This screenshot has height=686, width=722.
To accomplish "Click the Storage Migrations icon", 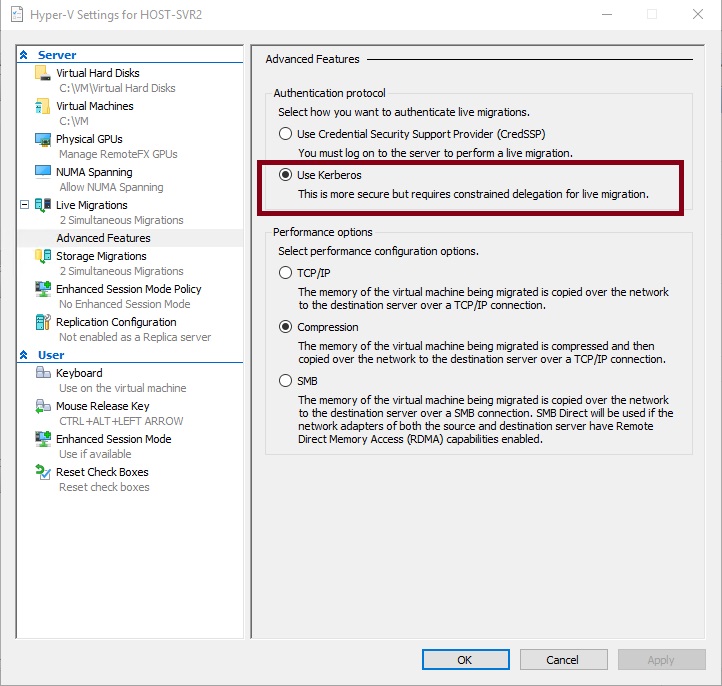I will [42, 256].
